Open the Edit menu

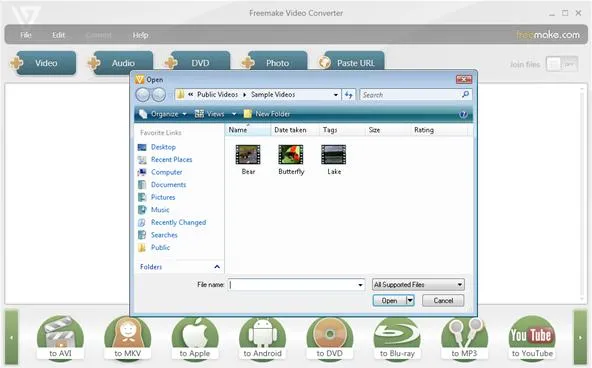[59, 35]
